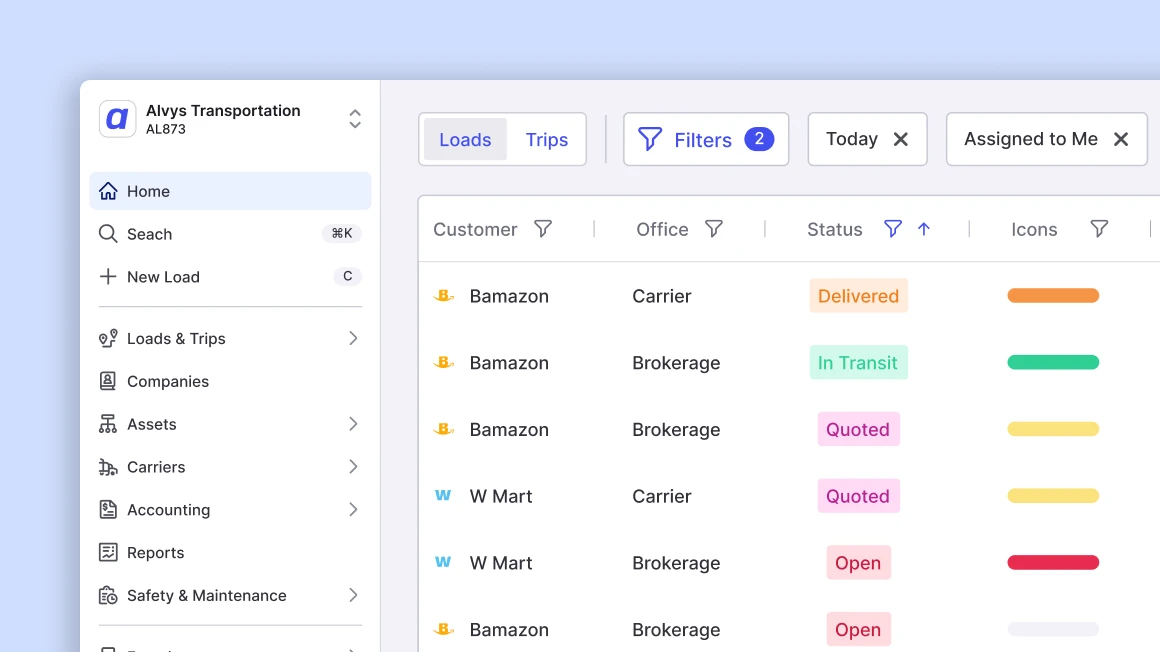Open Reports in sidebar
Image resolution: width=1160 pixels, height=652 pixels.
point(230,553)
